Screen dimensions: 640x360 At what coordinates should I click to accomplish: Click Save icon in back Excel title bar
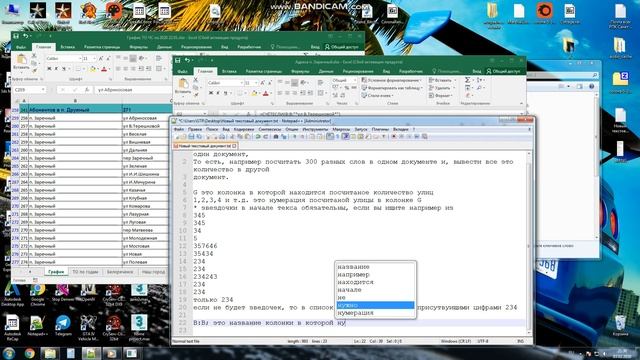coord(16,36)
